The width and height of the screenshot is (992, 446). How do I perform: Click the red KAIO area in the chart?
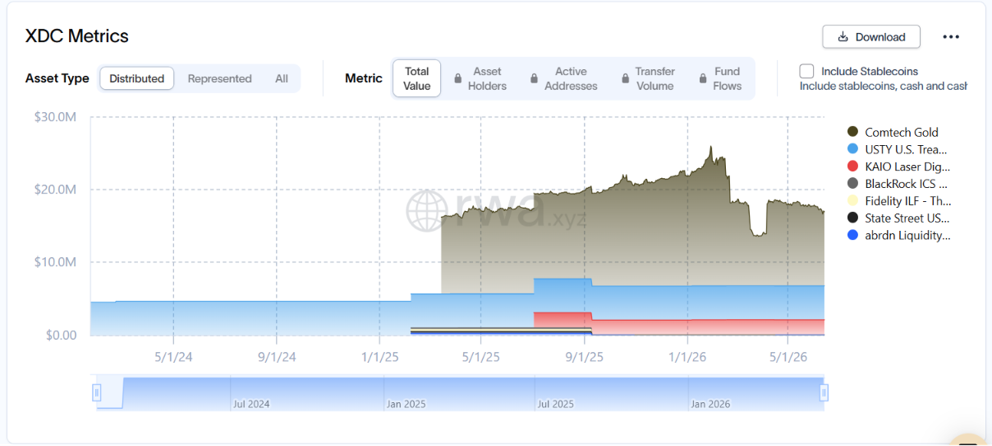[678, 327]
